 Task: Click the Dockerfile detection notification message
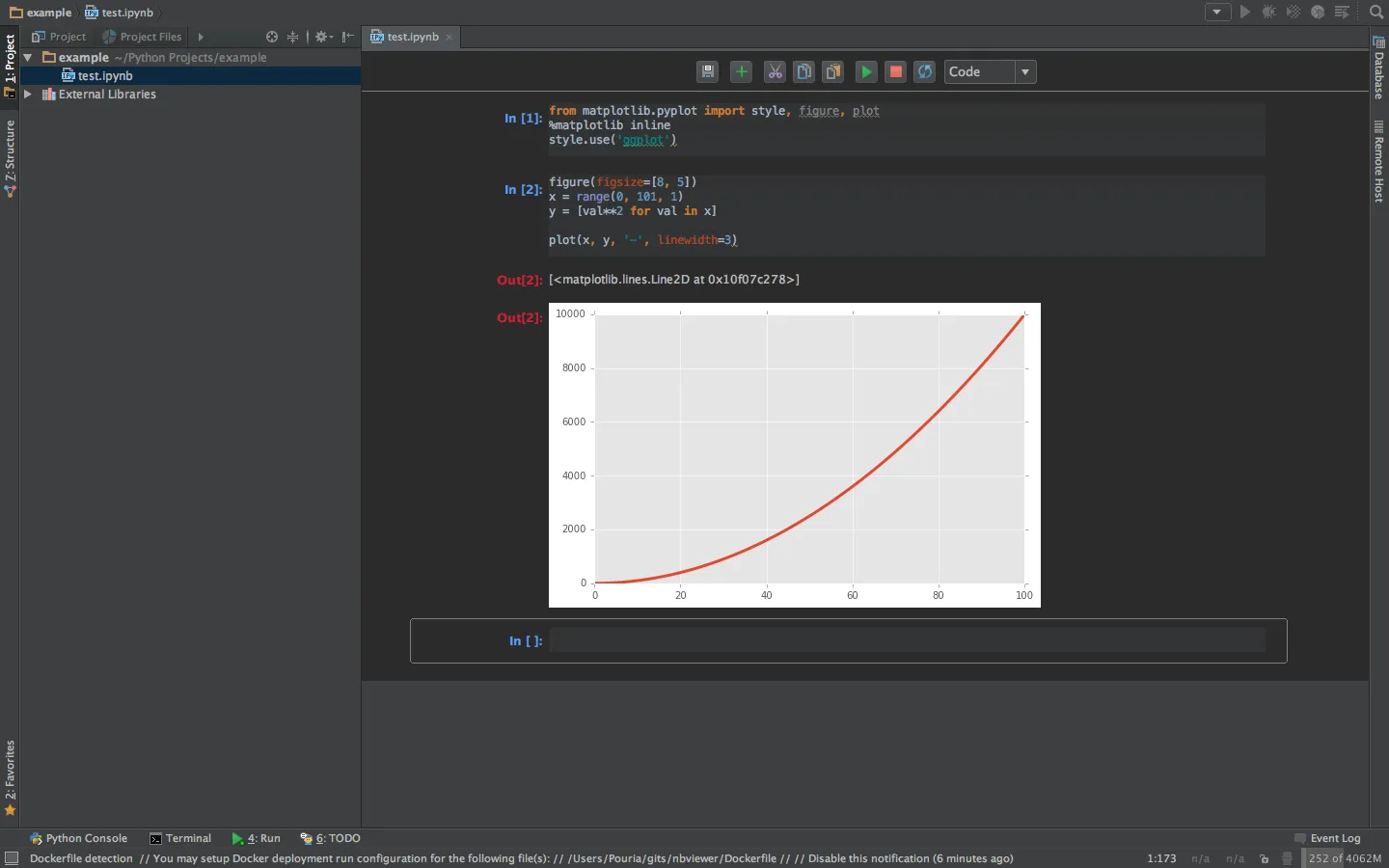pos(521,858)
